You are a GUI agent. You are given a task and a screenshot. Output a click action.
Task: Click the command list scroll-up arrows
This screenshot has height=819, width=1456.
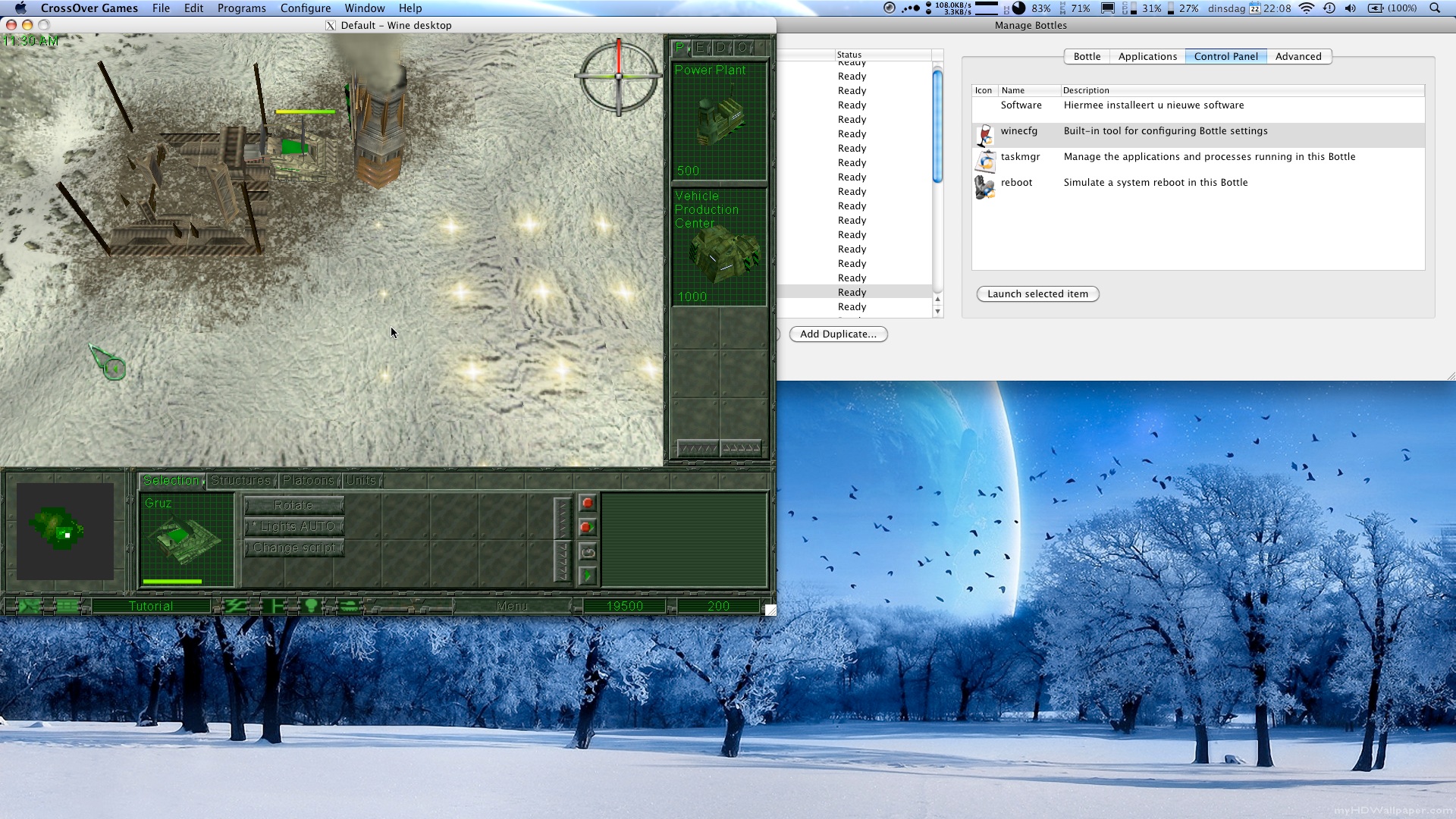(563, 518)
